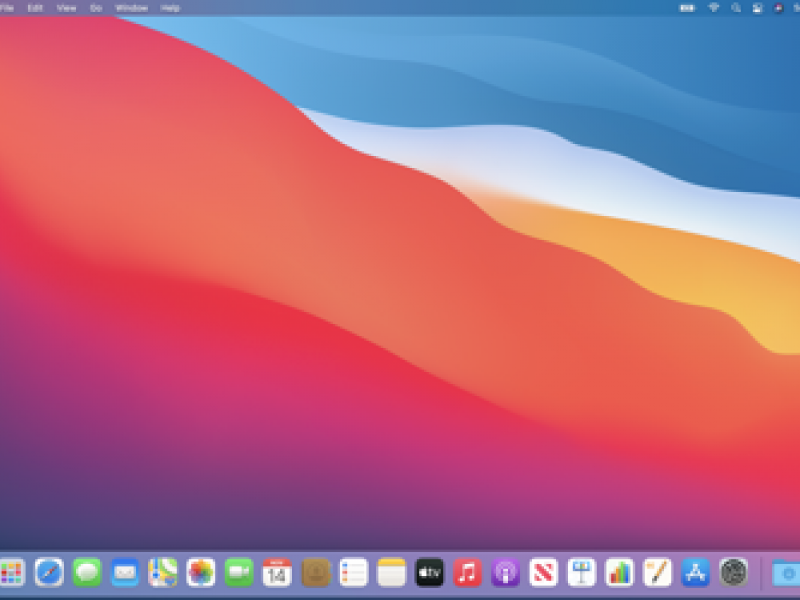Open the Mail app in the Dock
Viewport: 800px width, 600px height.
pos(125,572)
